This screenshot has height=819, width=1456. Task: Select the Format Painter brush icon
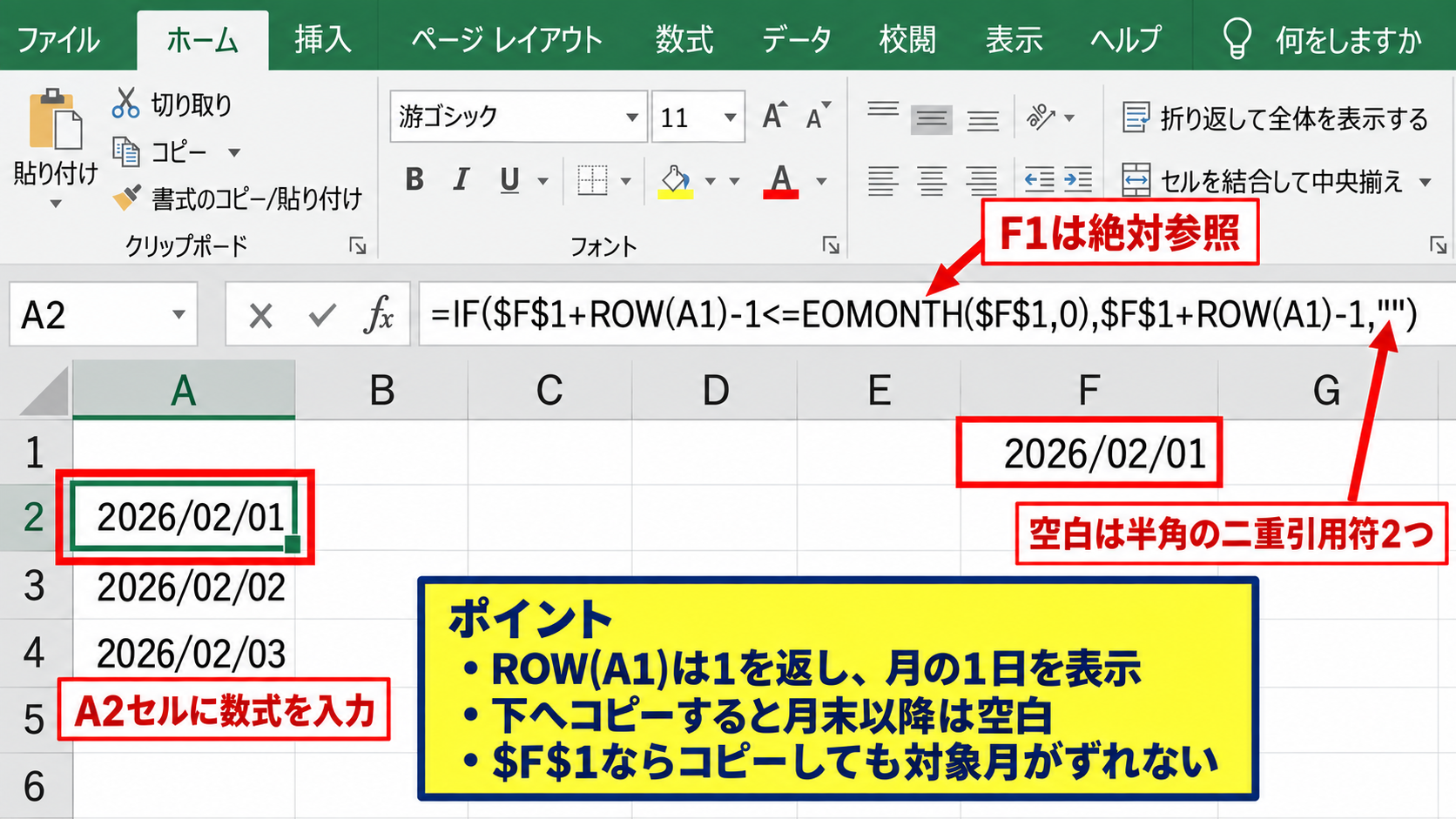(127, 198)
